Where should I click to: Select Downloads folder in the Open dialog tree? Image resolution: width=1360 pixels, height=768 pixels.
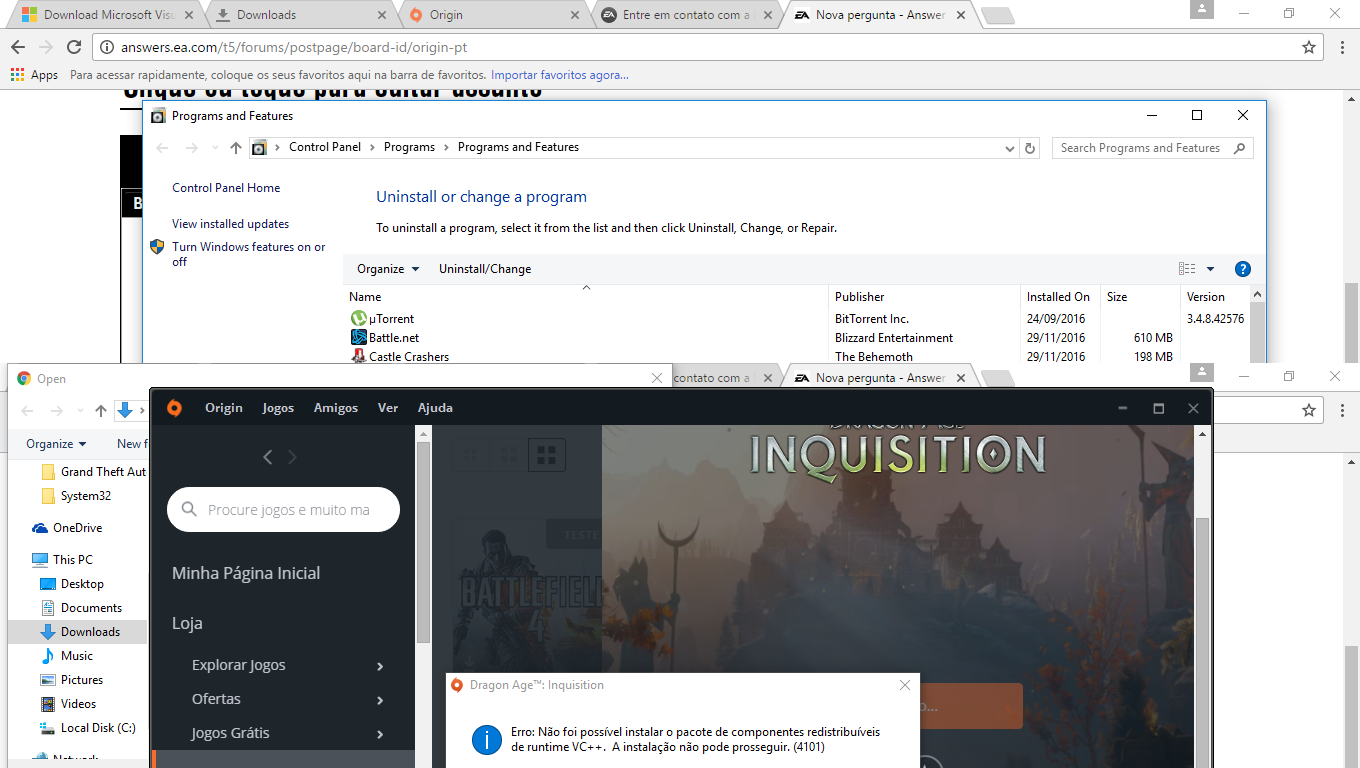(x=90, y=632)
